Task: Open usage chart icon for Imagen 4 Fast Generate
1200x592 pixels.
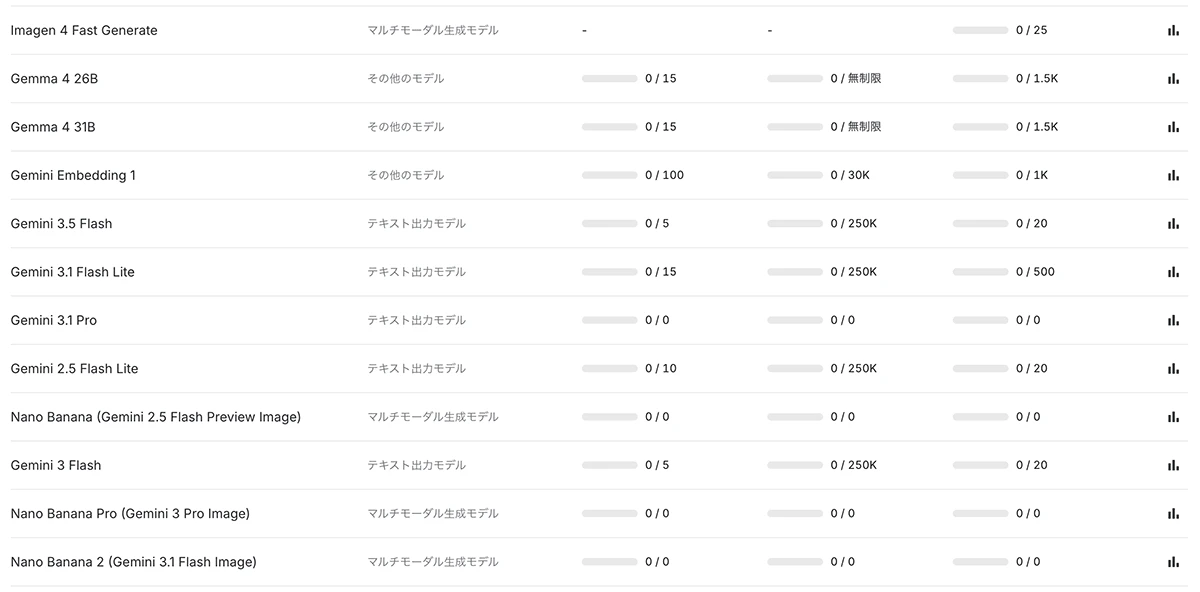Action: (1173, 30)
